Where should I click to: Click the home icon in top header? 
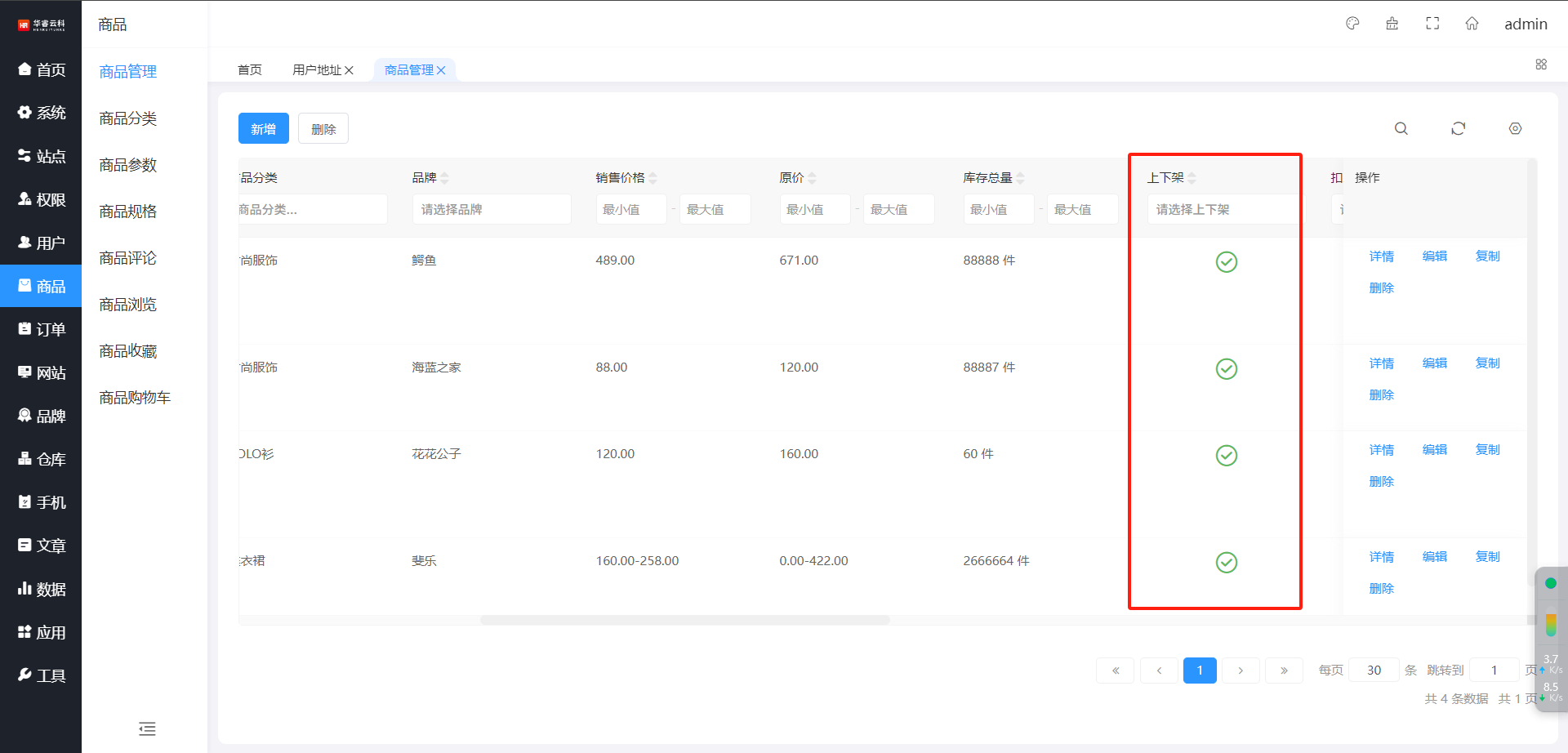pos(1472,24)
